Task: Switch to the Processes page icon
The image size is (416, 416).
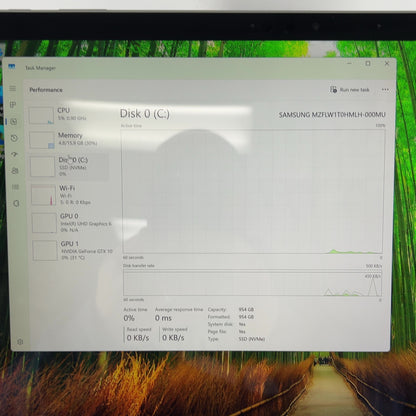Action: coord(13,105)
